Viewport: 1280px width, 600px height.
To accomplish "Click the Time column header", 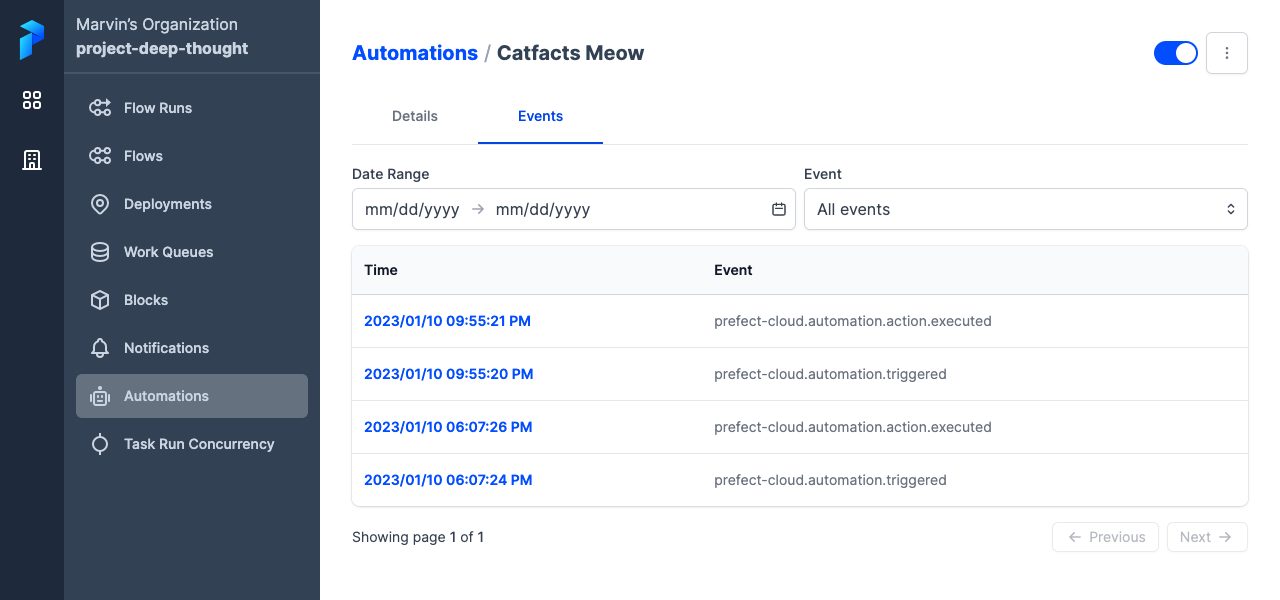I will (x=381, y=270).
